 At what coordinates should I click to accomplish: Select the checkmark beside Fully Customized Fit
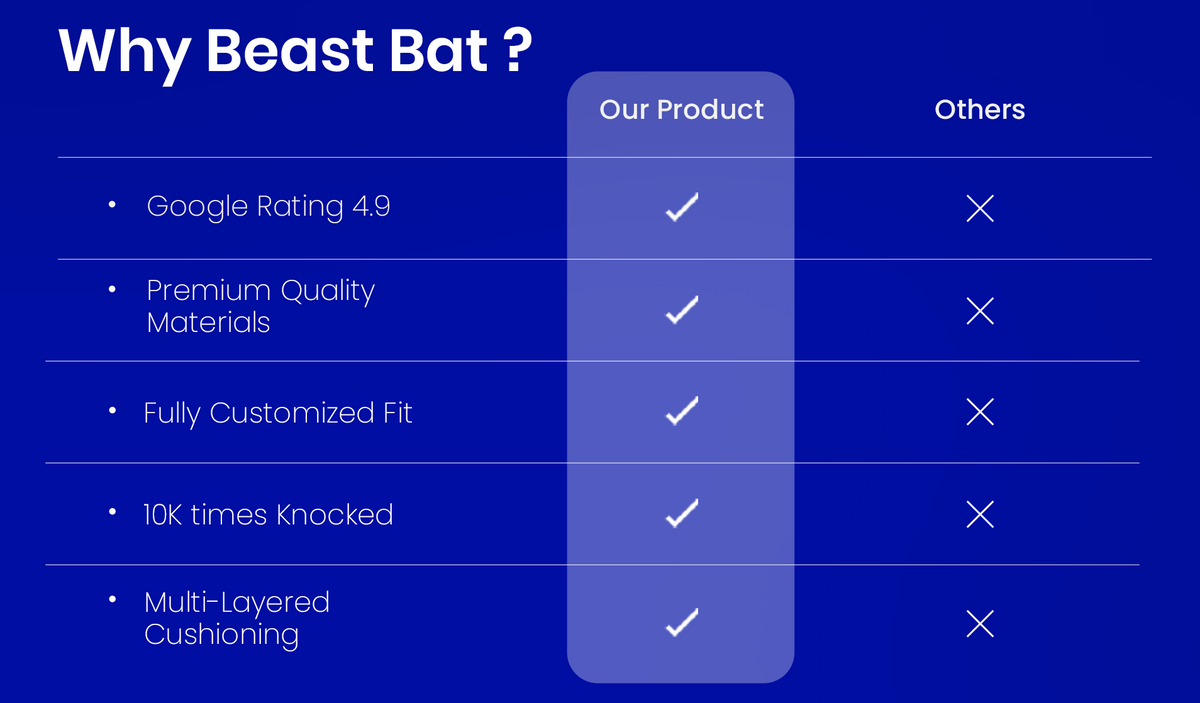coord(681,411)
